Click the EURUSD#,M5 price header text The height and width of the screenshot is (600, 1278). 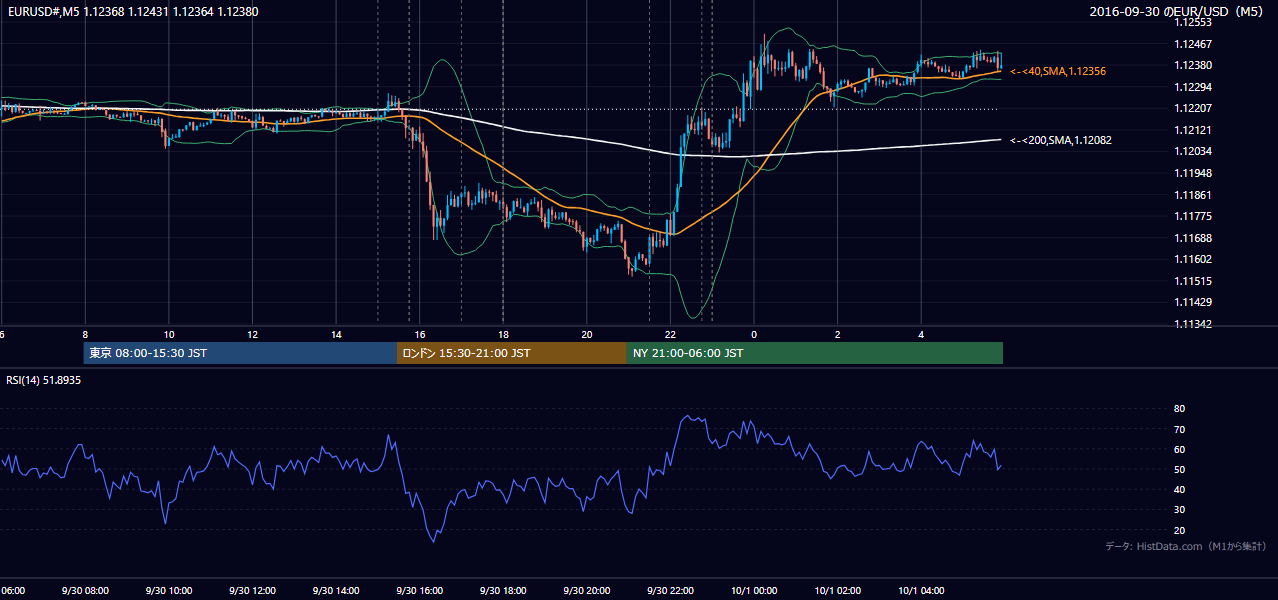131,12
